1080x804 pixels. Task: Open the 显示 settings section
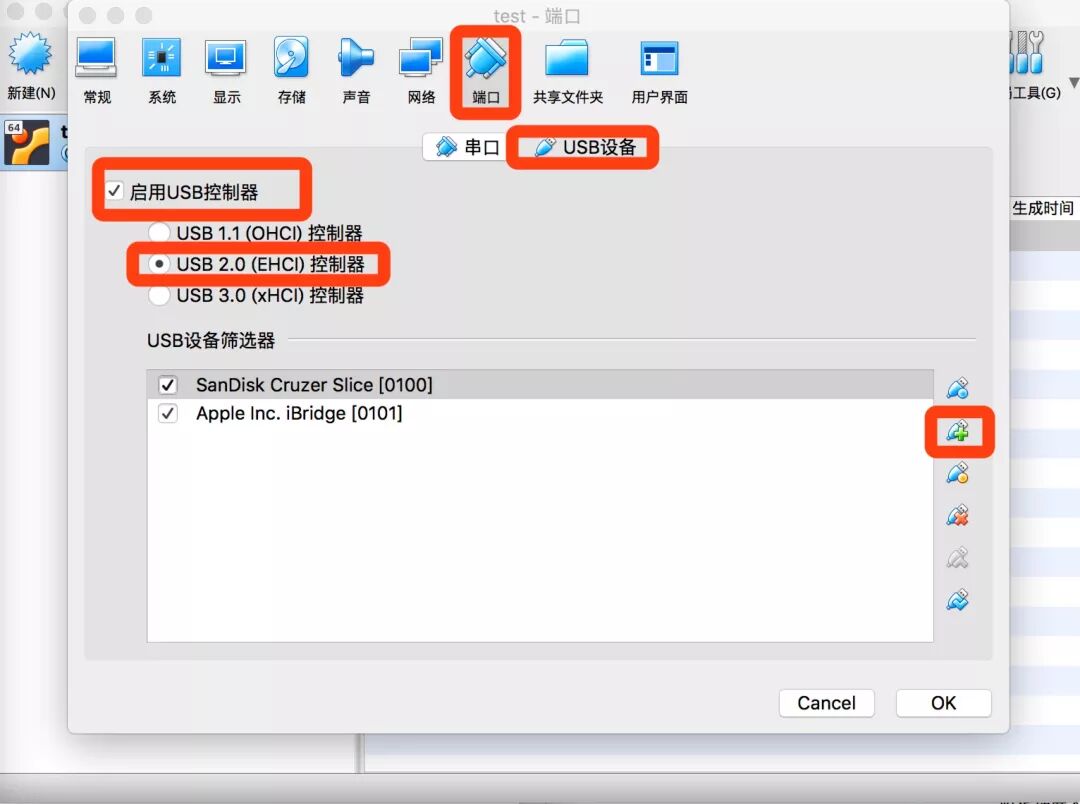click(x=227, y=70)
